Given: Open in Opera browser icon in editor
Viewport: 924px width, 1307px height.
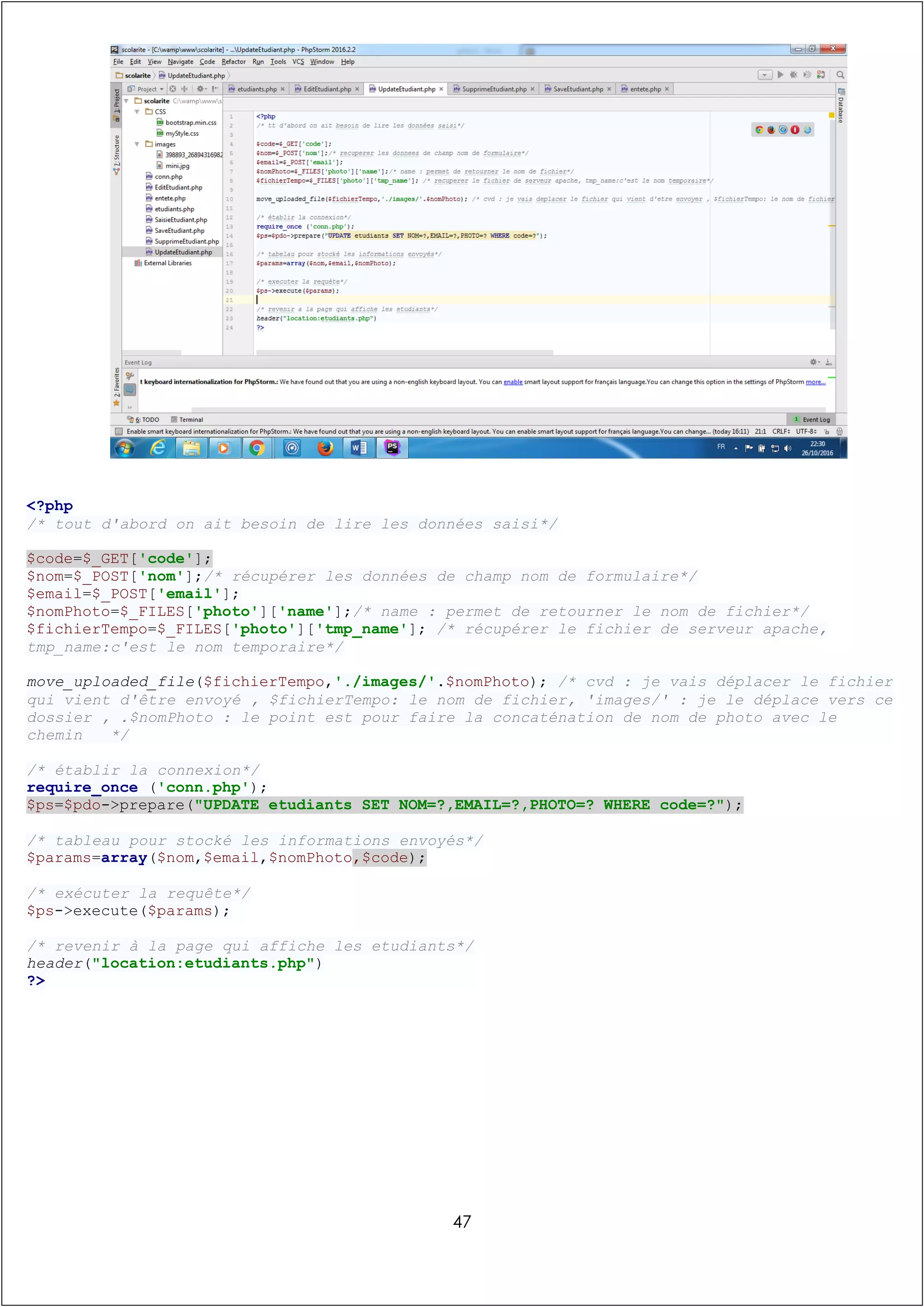Looking at the screenshot, I should (795, 130).
